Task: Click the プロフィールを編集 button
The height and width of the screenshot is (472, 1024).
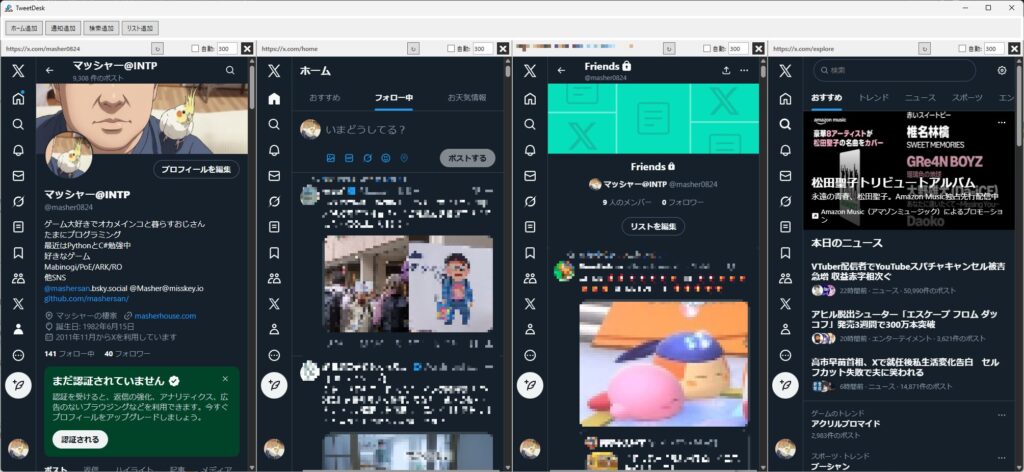Action: pyautogui.click(x=196, y=169)
